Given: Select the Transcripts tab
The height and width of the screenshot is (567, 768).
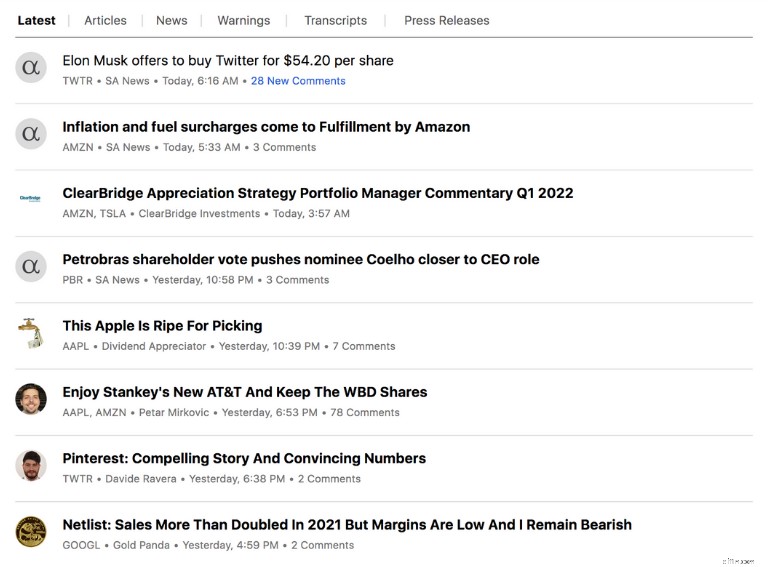Looking at the screenshot, I should pos(336,21).
